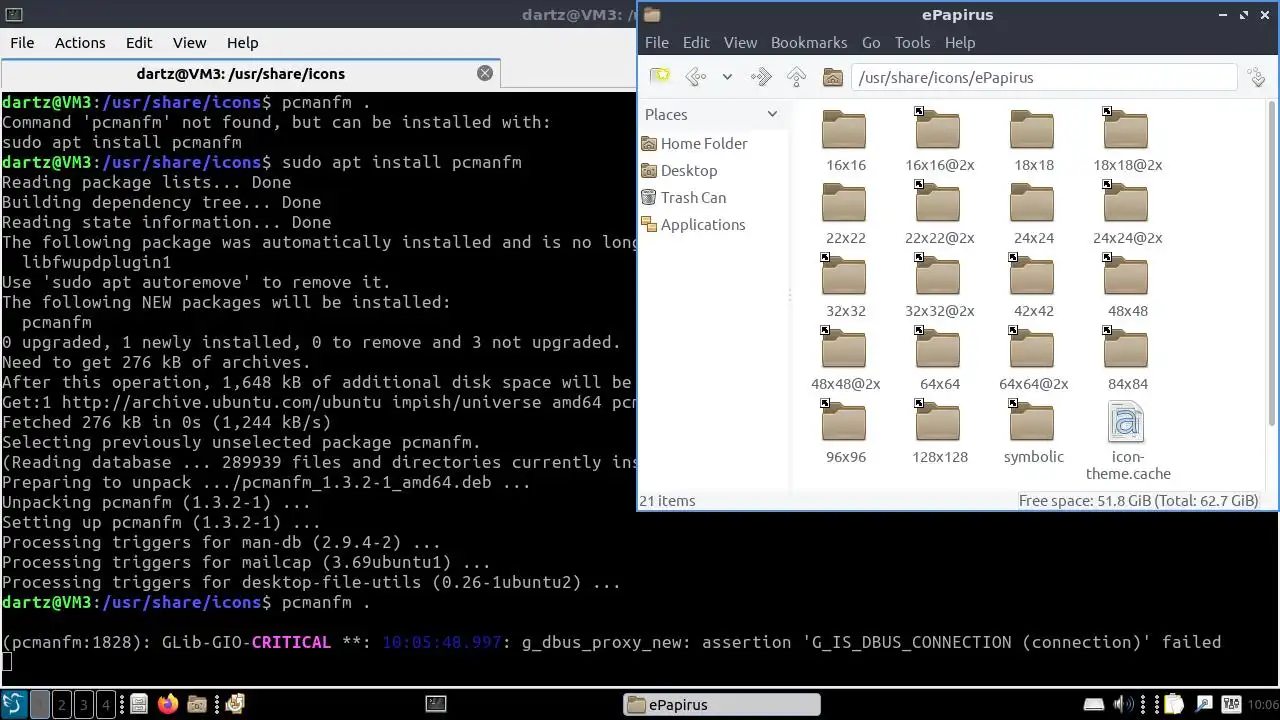Image resolution: width=1280 pixels, height=720 pixels.
Task: Click the path bar /usr/share/icons/ePapirus
Action: (x=1044, y=77)
